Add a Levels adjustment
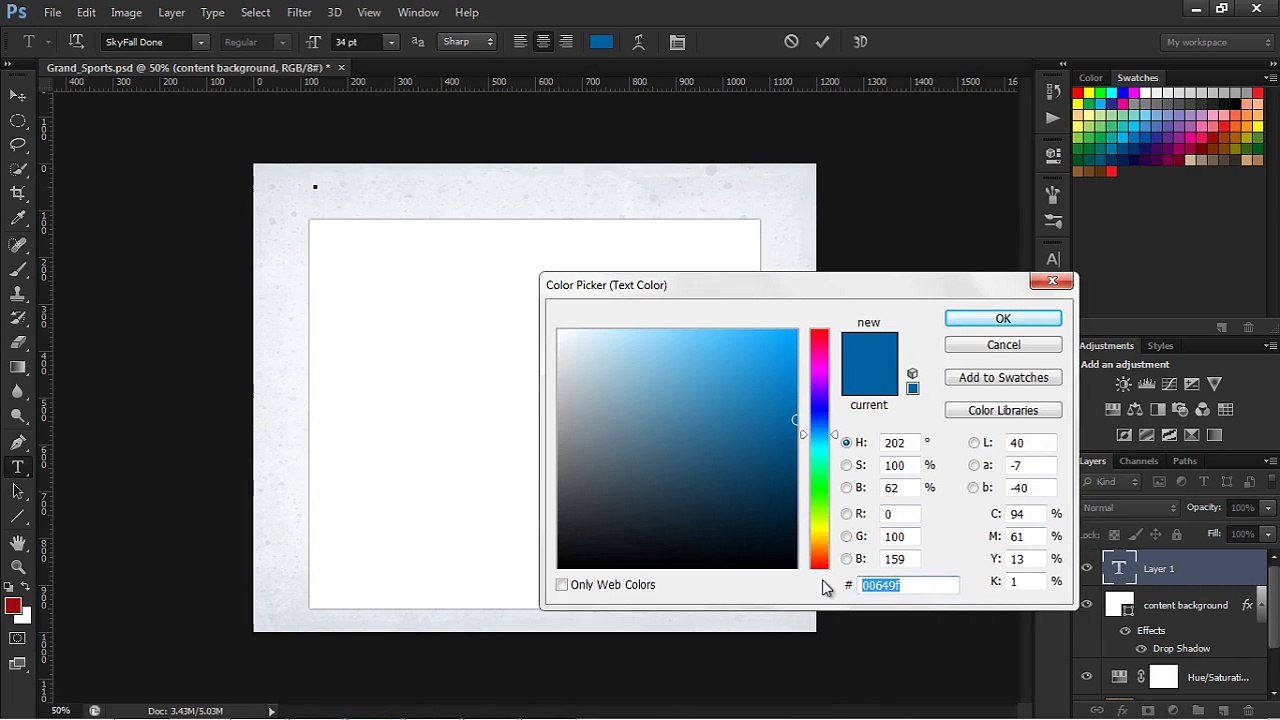Screen dimensions: 1280x720 (1147, 384)
